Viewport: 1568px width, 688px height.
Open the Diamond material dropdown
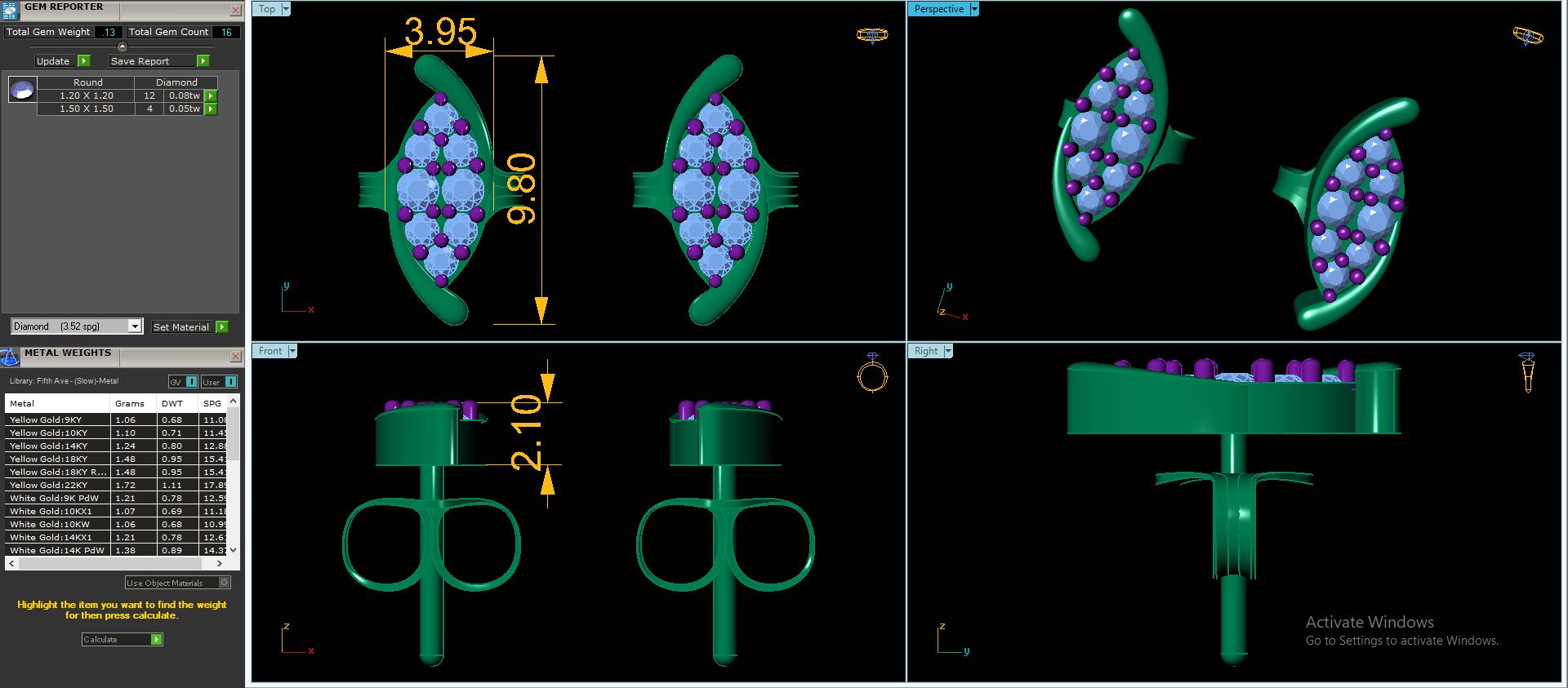click(x=135, y=326)
